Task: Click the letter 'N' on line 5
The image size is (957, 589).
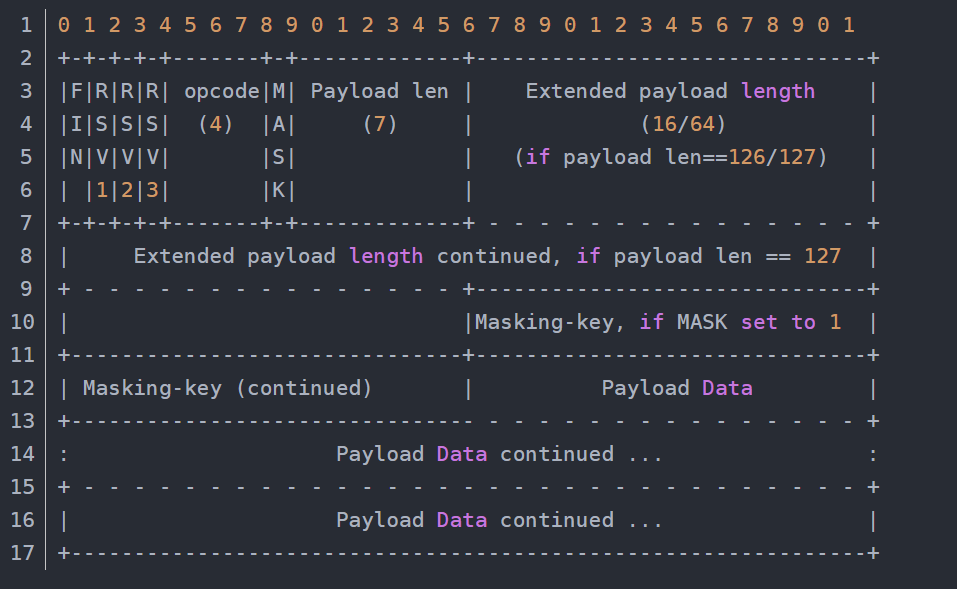Action: [x=76, y=157]
